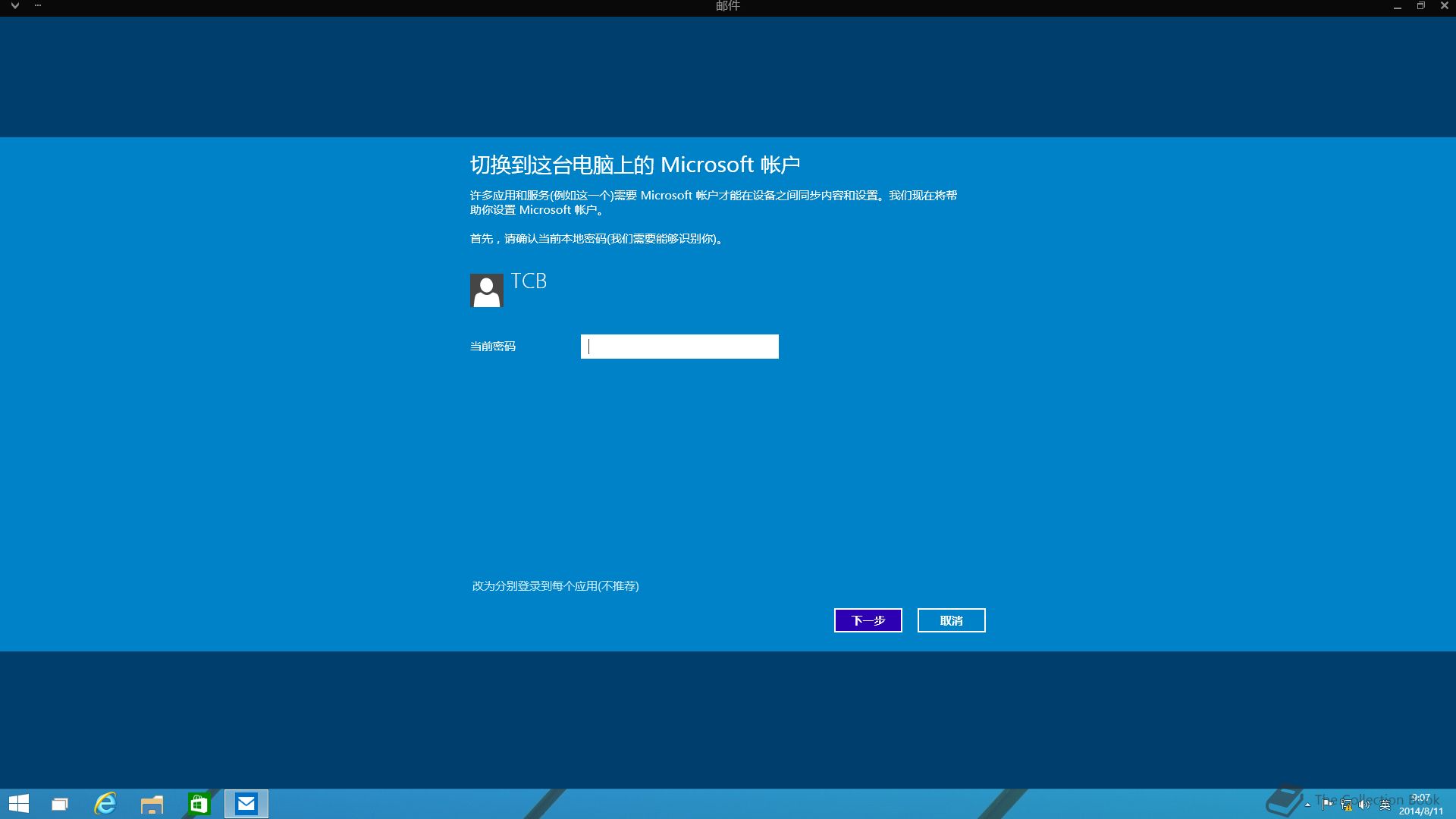The height and width of the screenshot is (819, 1456).
Task: Open the app menu chevron in title bar
Action: [x=14, y=6]
